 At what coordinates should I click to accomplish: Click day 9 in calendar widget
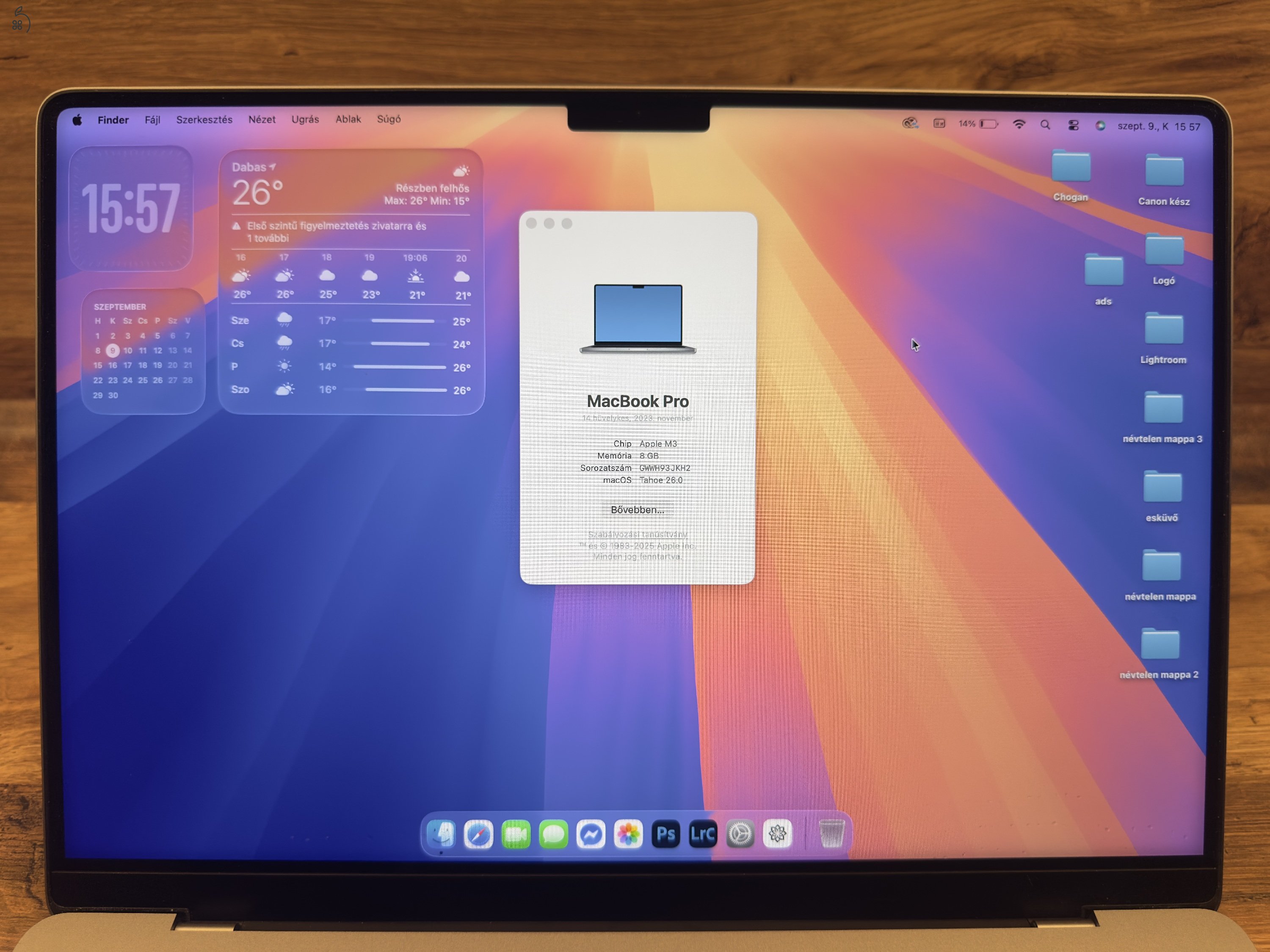(x=113, y=350)
